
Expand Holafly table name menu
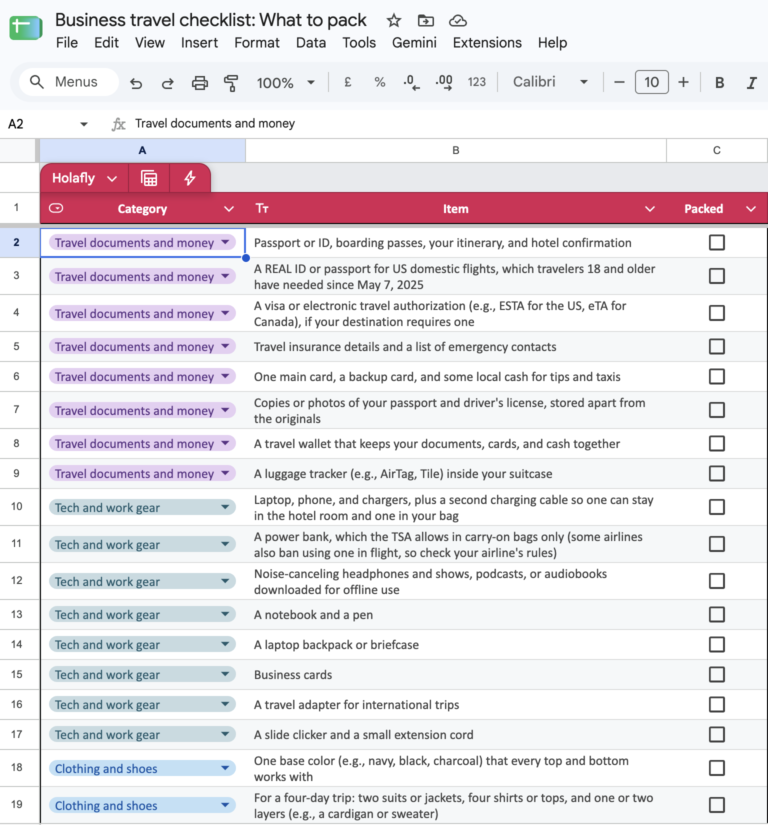tap(112, 179)
